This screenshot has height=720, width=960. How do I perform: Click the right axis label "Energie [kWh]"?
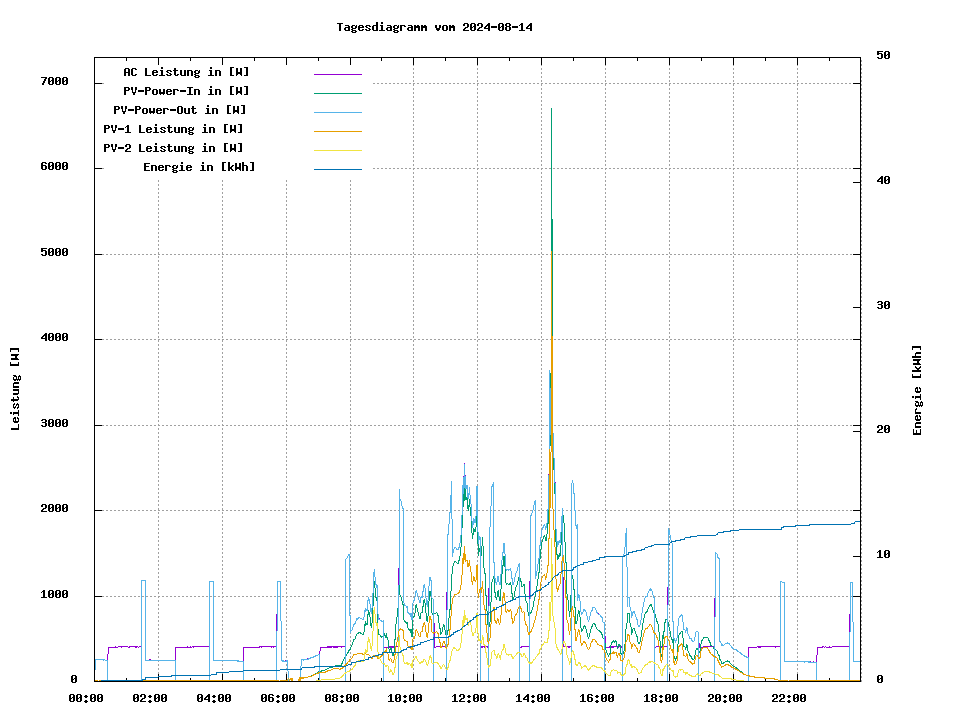tap(917, 390)
